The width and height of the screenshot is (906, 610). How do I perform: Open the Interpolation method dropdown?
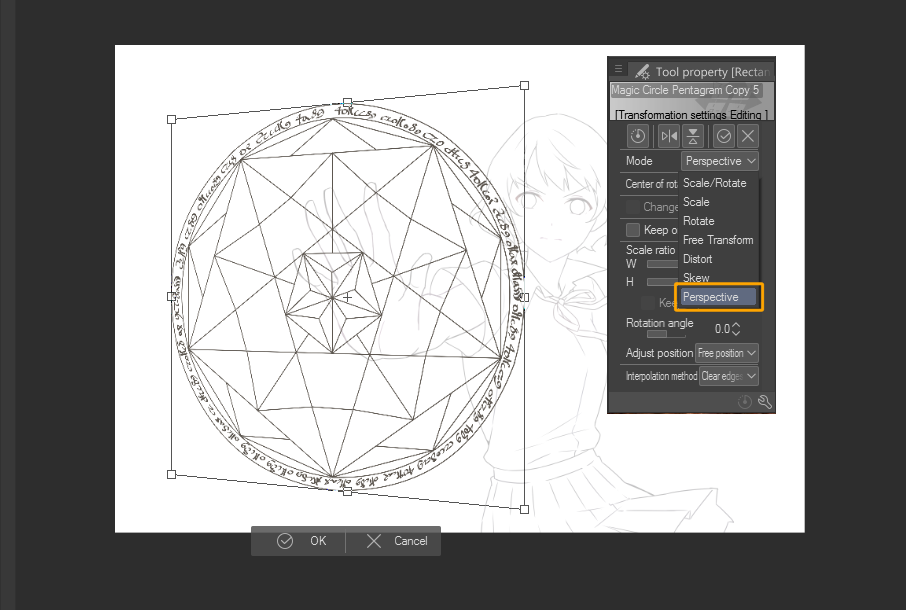(727, 375)
